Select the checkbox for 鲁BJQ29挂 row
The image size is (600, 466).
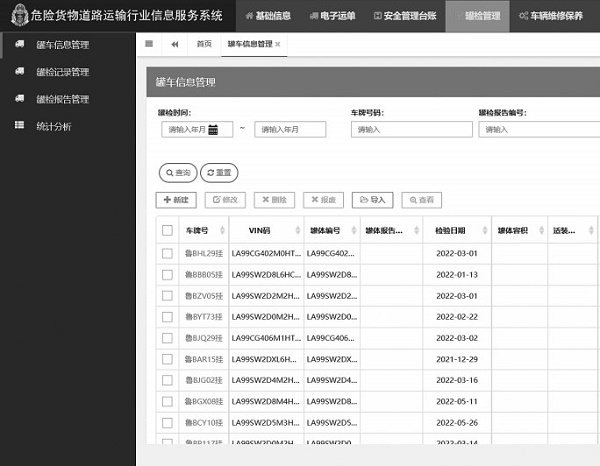(167, 338)
